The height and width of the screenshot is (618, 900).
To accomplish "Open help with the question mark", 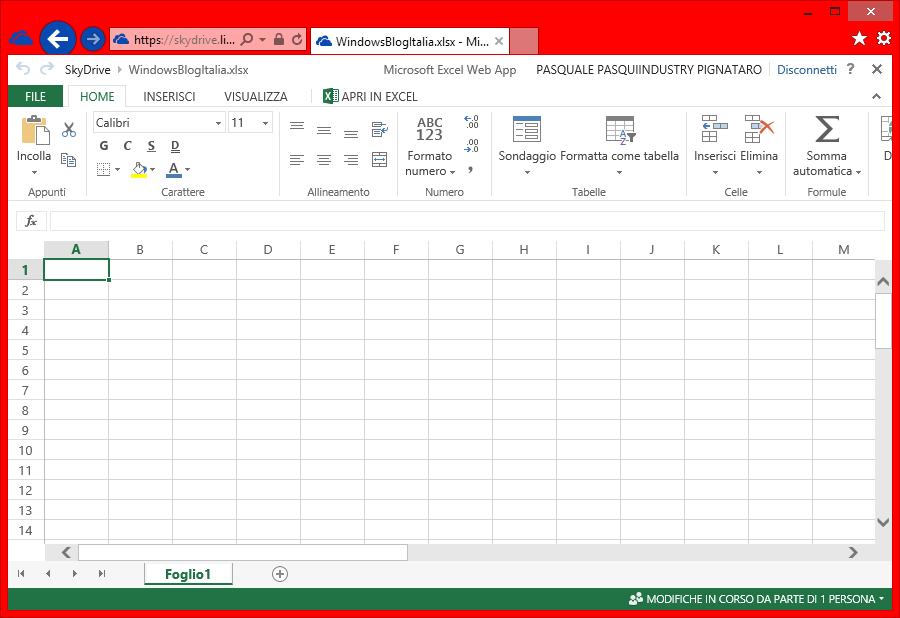I will [850, 69].
